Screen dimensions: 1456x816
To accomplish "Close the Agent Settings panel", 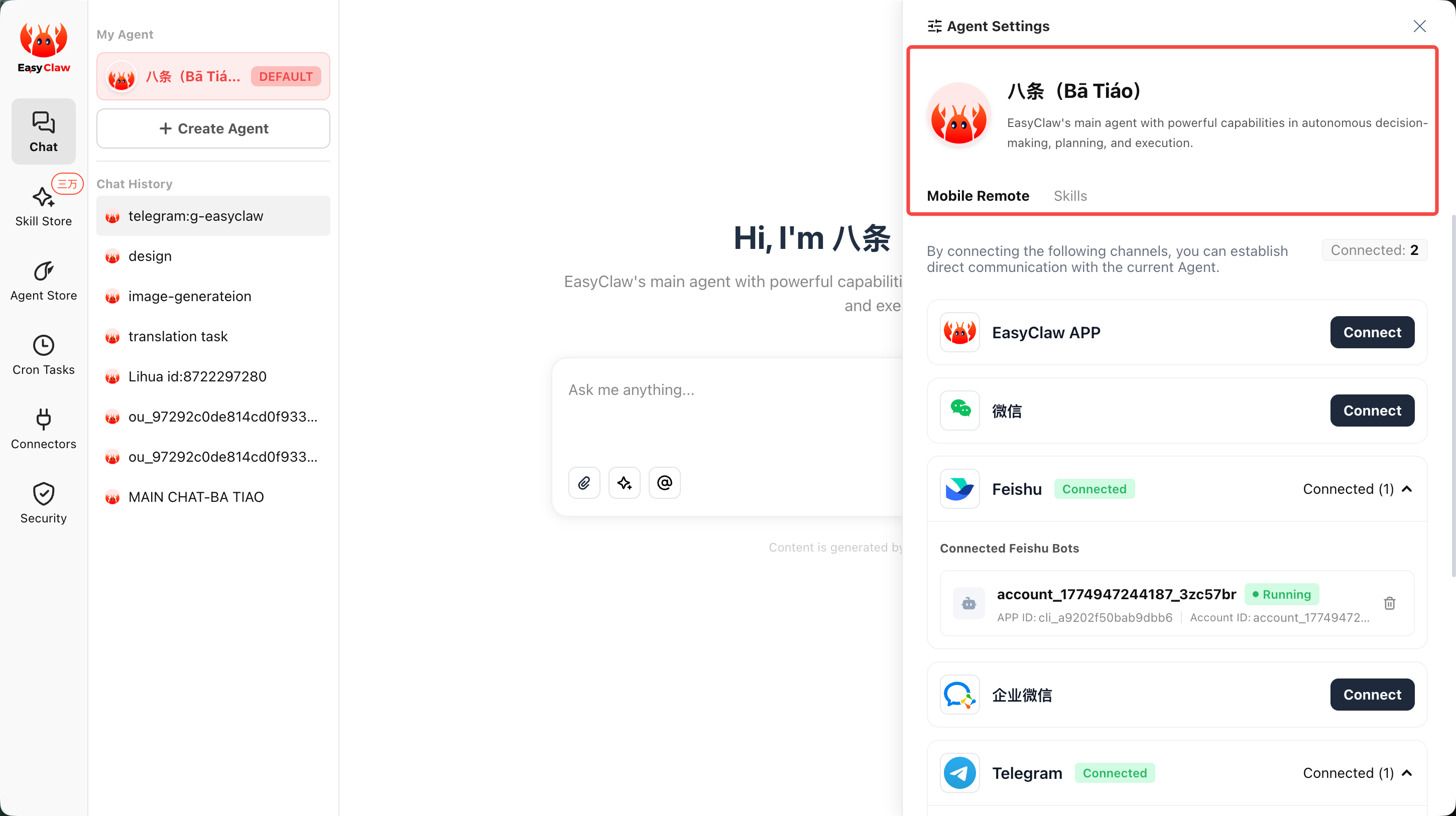I will [x=1419, y=26].
